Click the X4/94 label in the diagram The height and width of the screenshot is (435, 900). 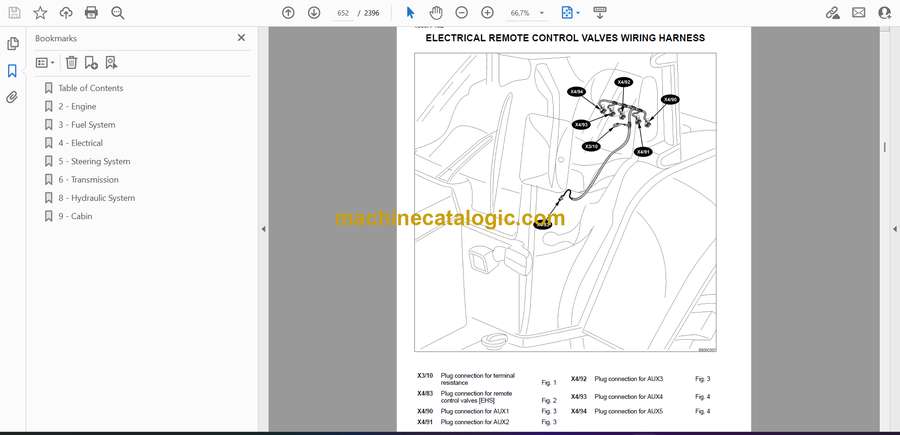[576, 92]
